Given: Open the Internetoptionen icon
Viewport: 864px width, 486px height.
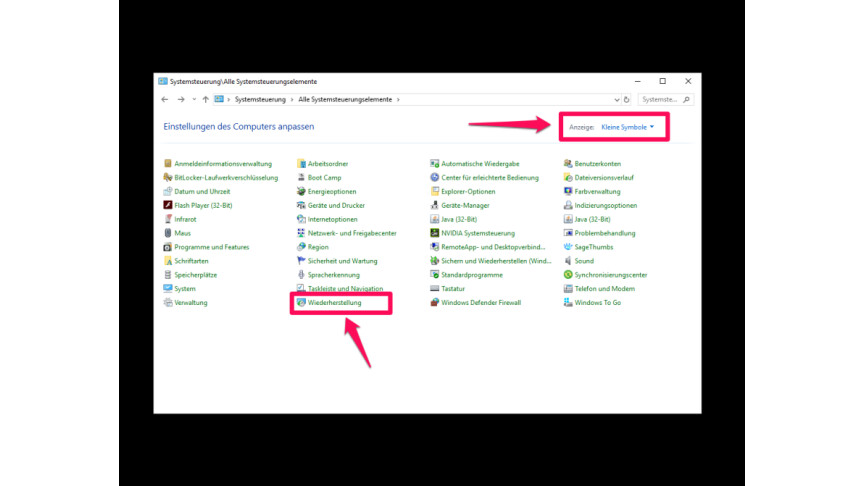Looking at the screenshot, I should (301, 219).
